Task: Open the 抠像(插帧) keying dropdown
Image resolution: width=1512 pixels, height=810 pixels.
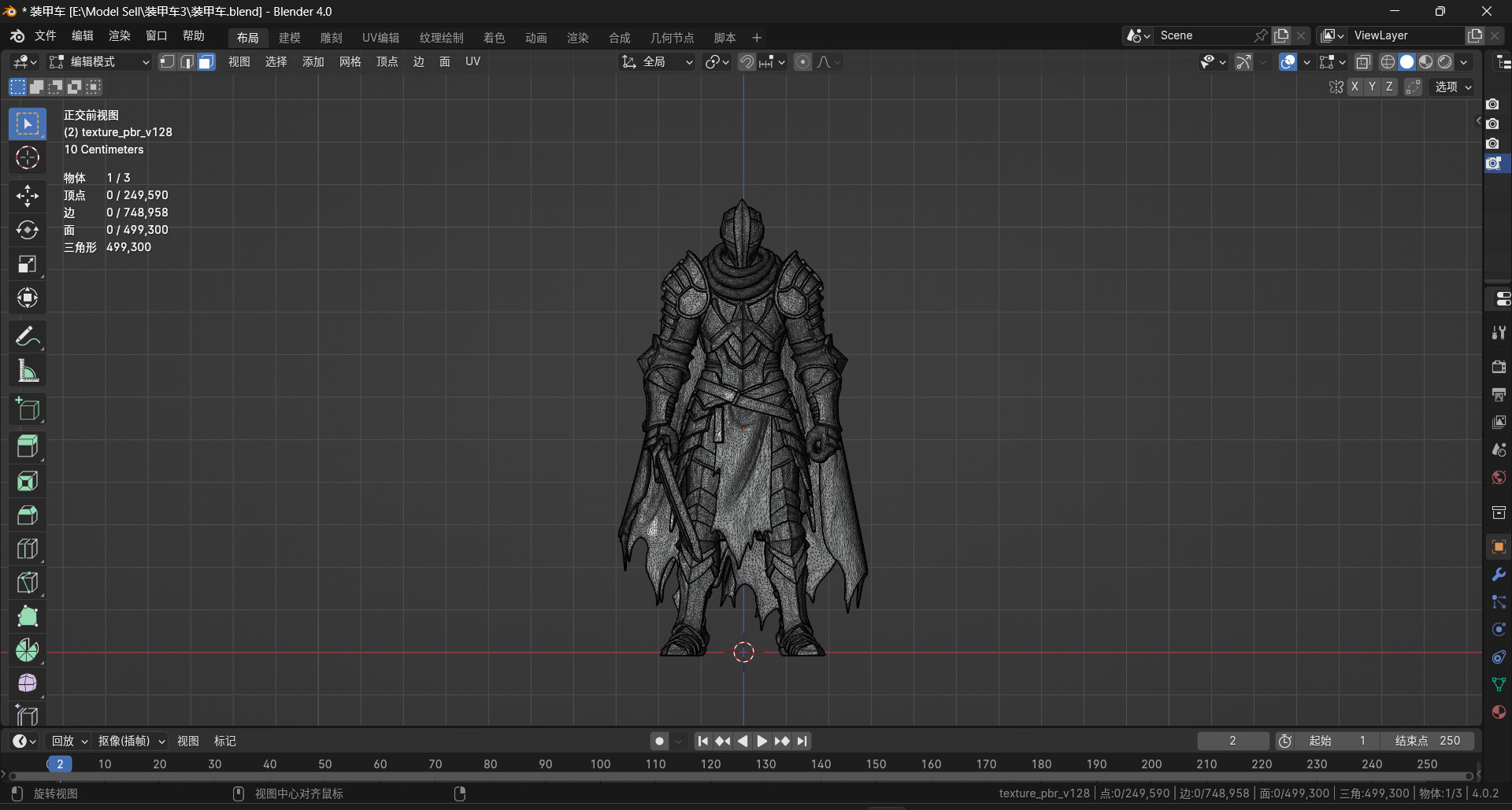Action: click(x=131, y=741)
